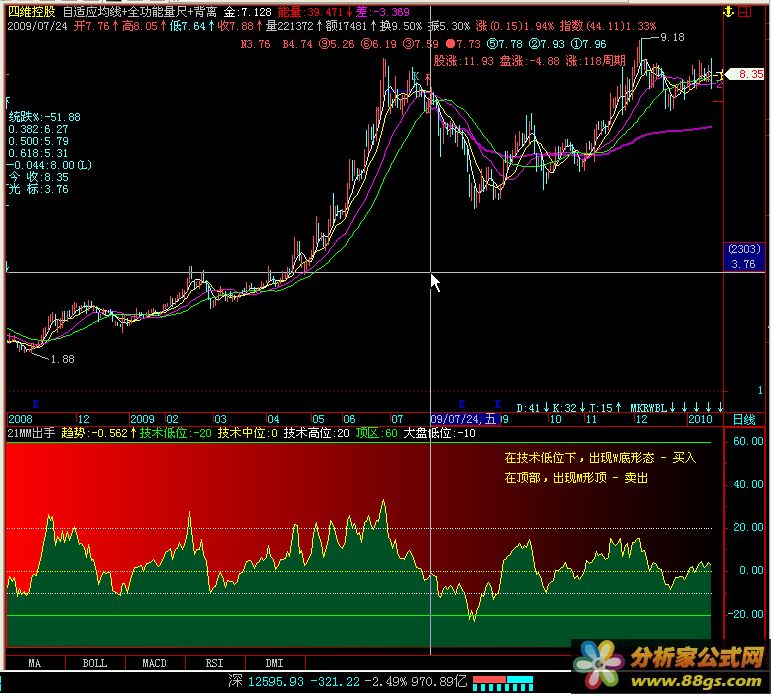Click the 大盘低位:-10 label
Image resolution: width=773 pixels, height=696 pixels.
[x=440, y=433]
